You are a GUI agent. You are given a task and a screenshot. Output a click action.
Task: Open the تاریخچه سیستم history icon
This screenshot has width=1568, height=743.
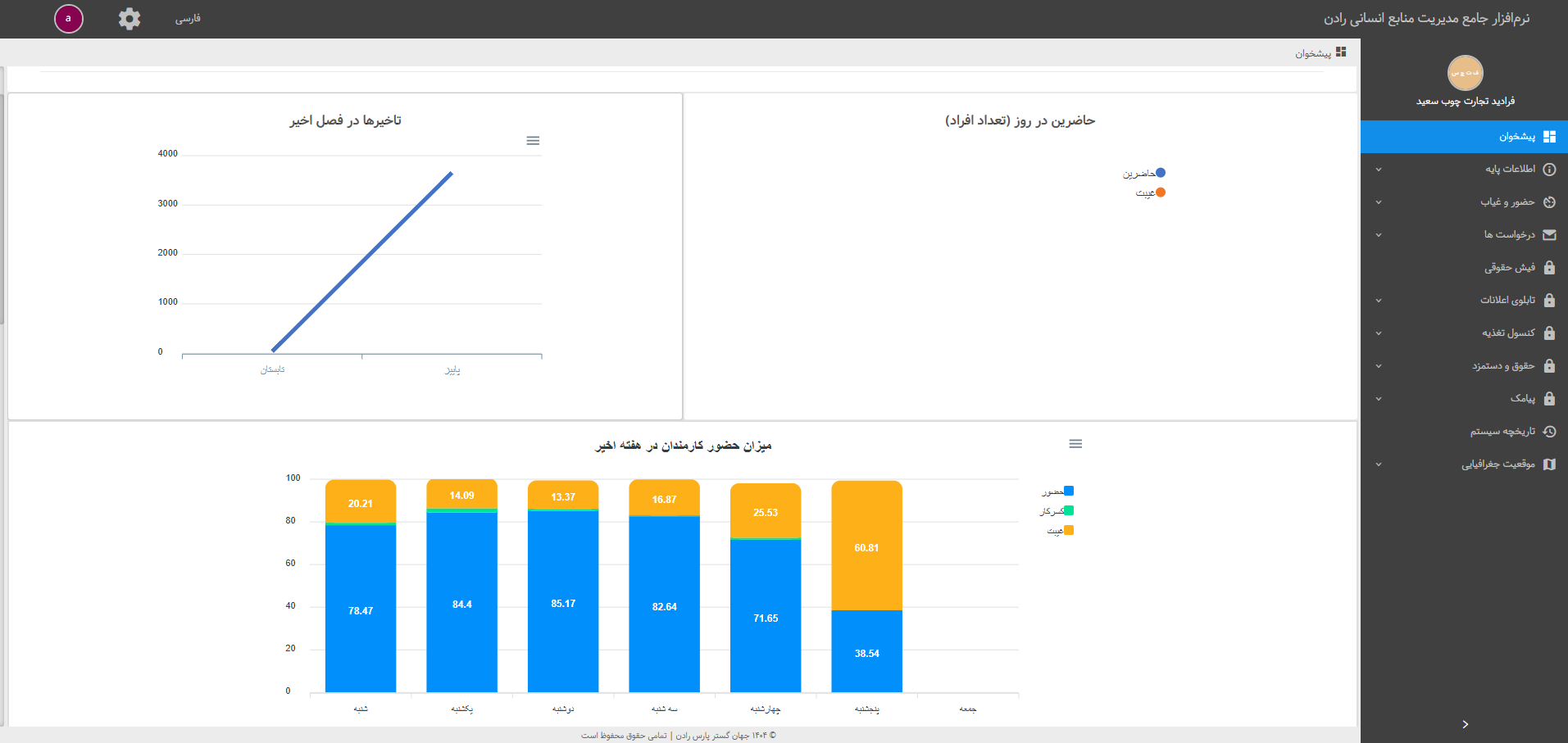[1549, 432]
